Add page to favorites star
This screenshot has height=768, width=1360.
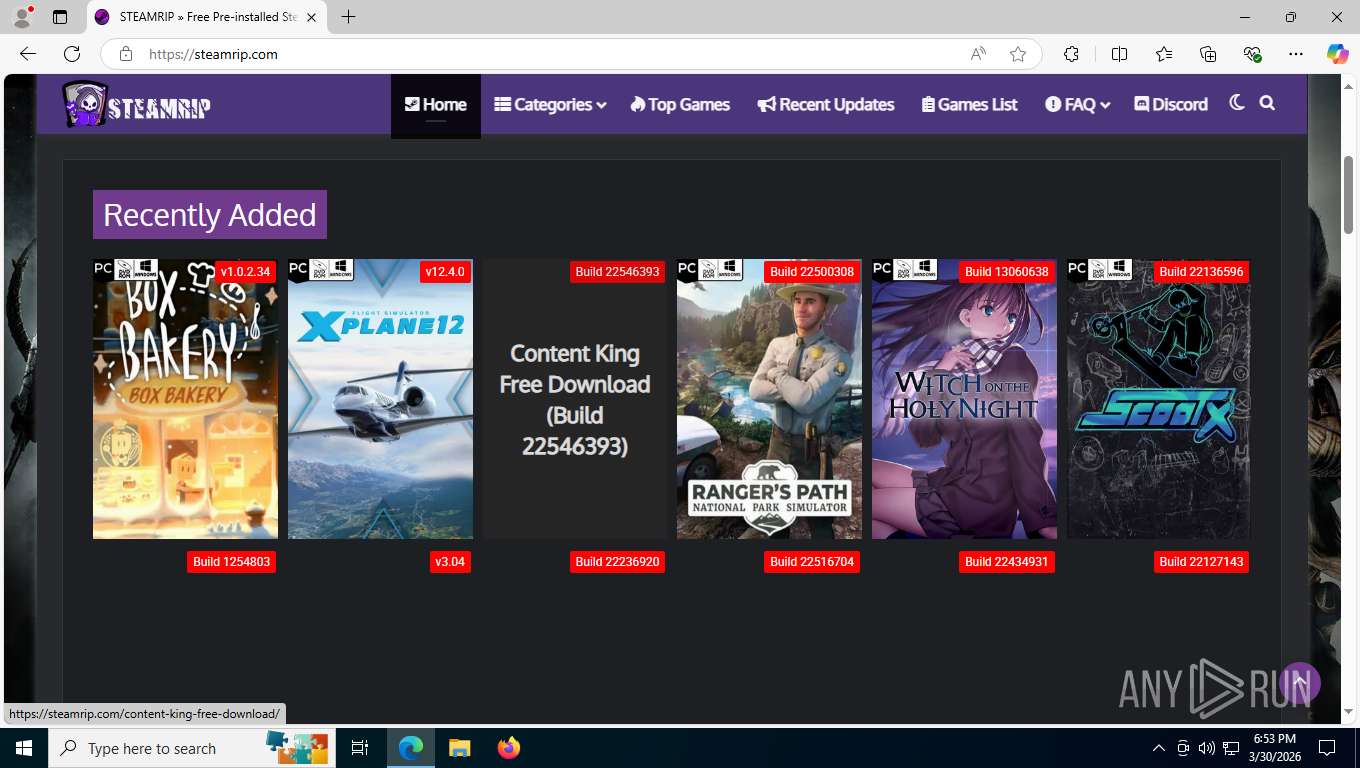click(1018, 54)
